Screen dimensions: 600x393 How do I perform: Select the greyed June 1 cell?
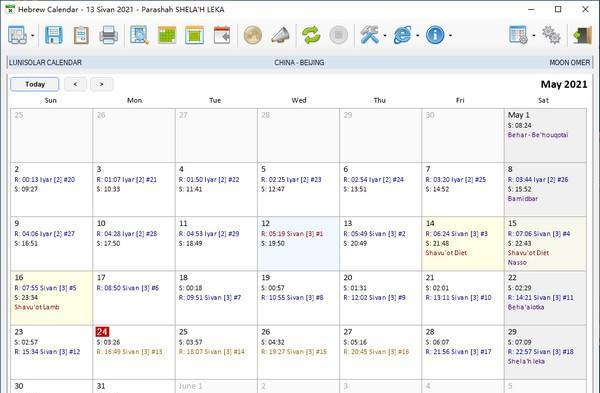coord(216,386)
